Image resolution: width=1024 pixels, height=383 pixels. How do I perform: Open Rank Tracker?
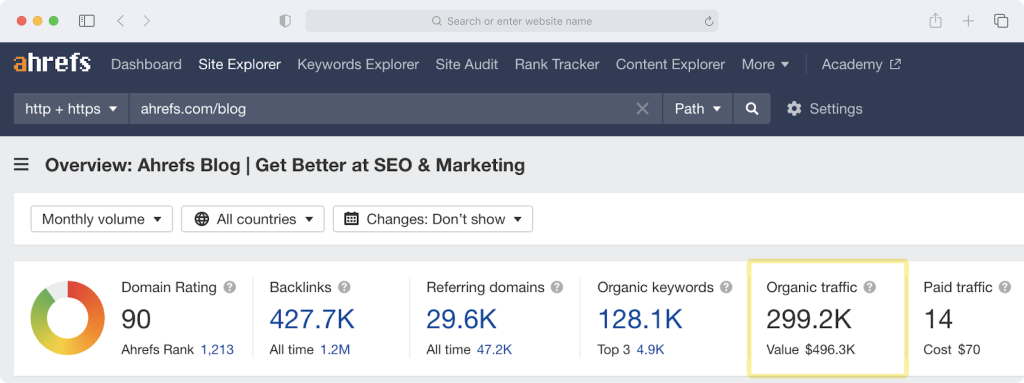pyautogui.click(x=557, y=64)
